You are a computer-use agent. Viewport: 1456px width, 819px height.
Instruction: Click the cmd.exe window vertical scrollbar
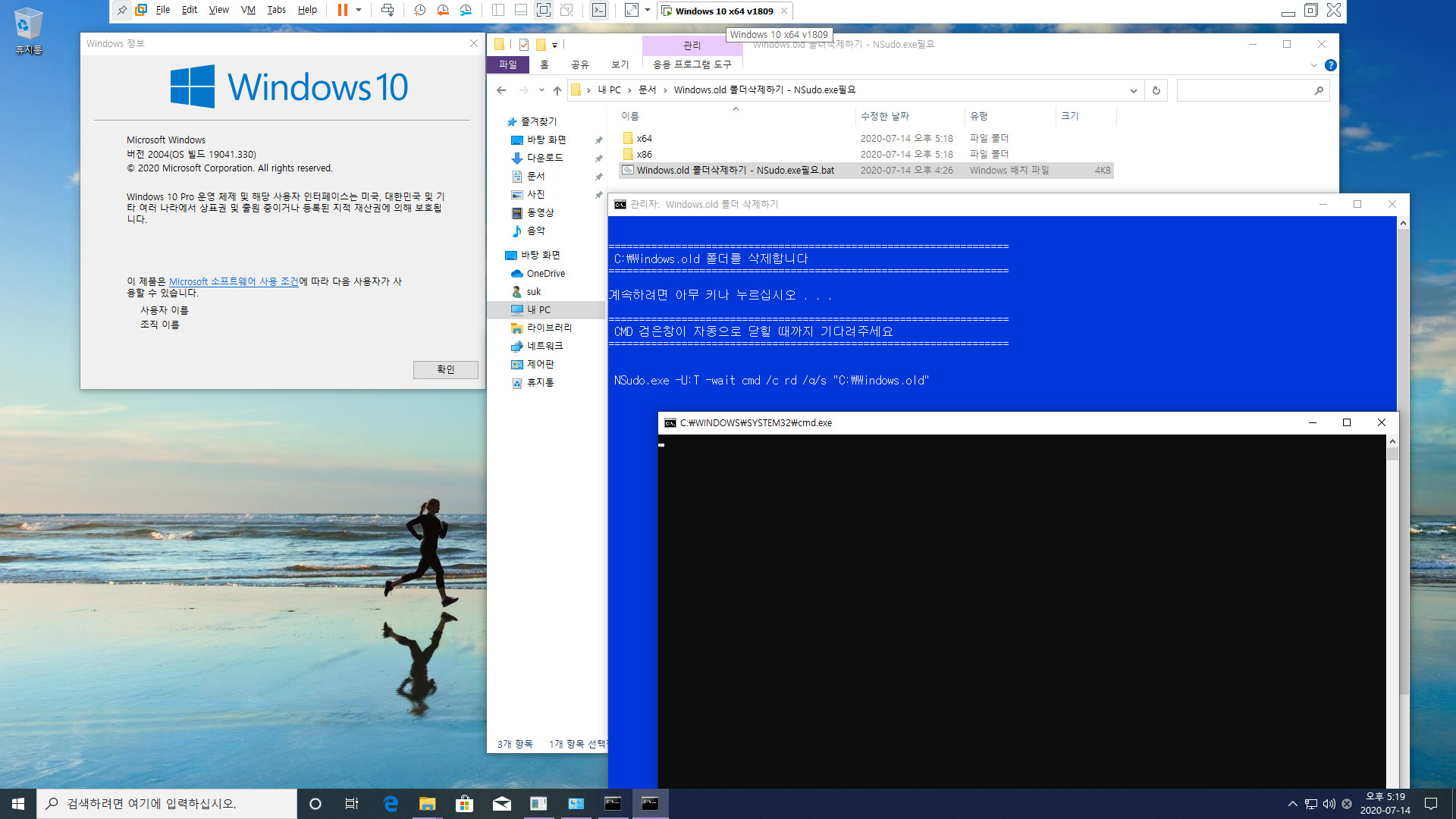point(1392,611)
